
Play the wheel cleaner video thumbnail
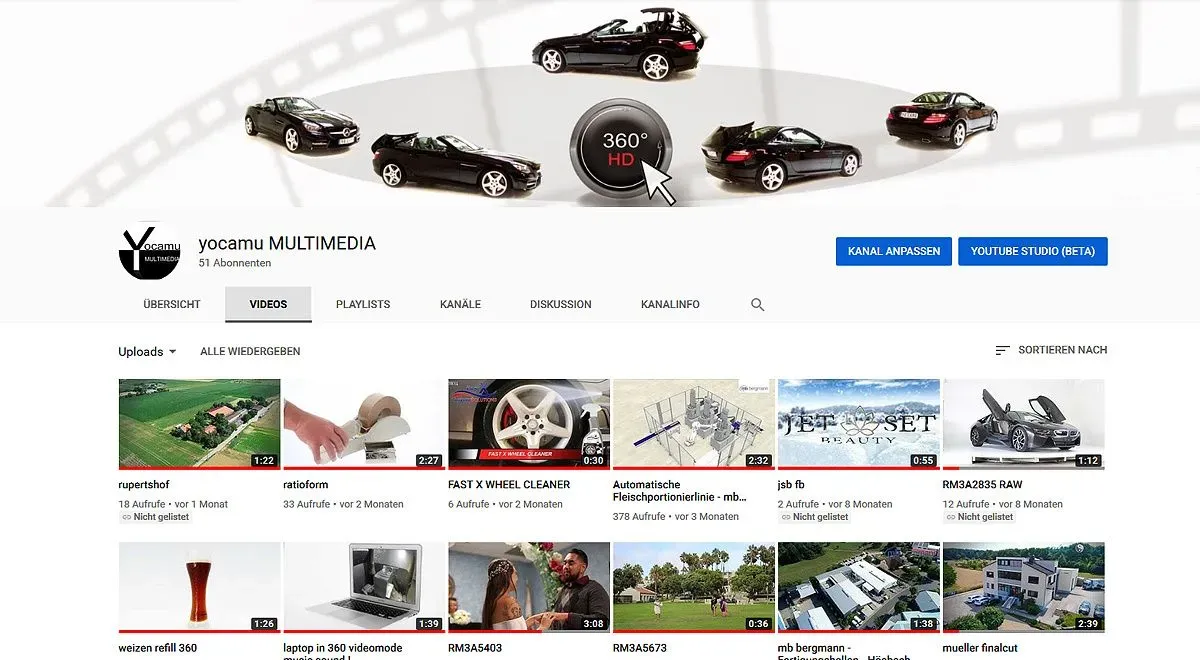pos(529,424)
